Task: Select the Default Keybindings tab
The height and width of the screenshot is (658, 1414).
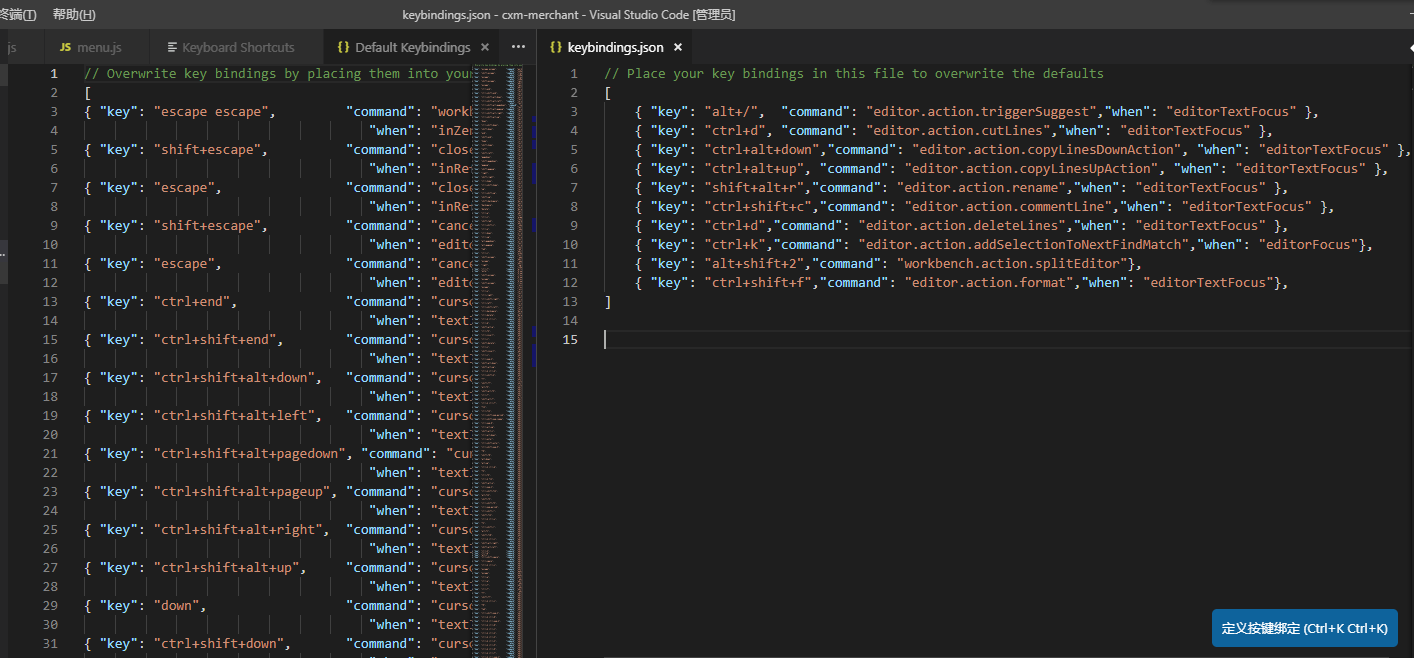Action: pos(412,47)
